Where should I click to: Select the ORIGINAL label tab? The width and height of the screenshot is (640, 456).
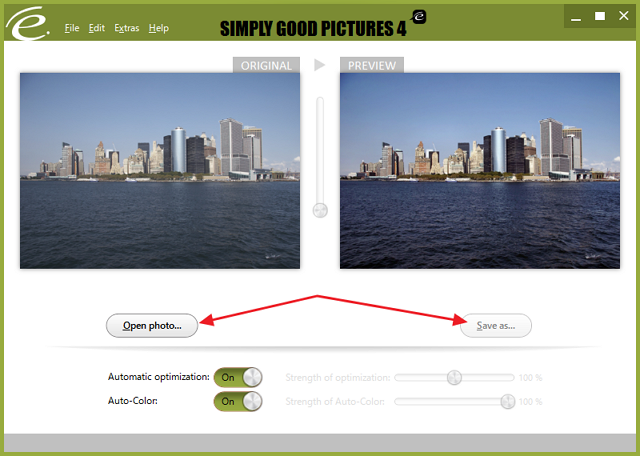coord(266,66)
